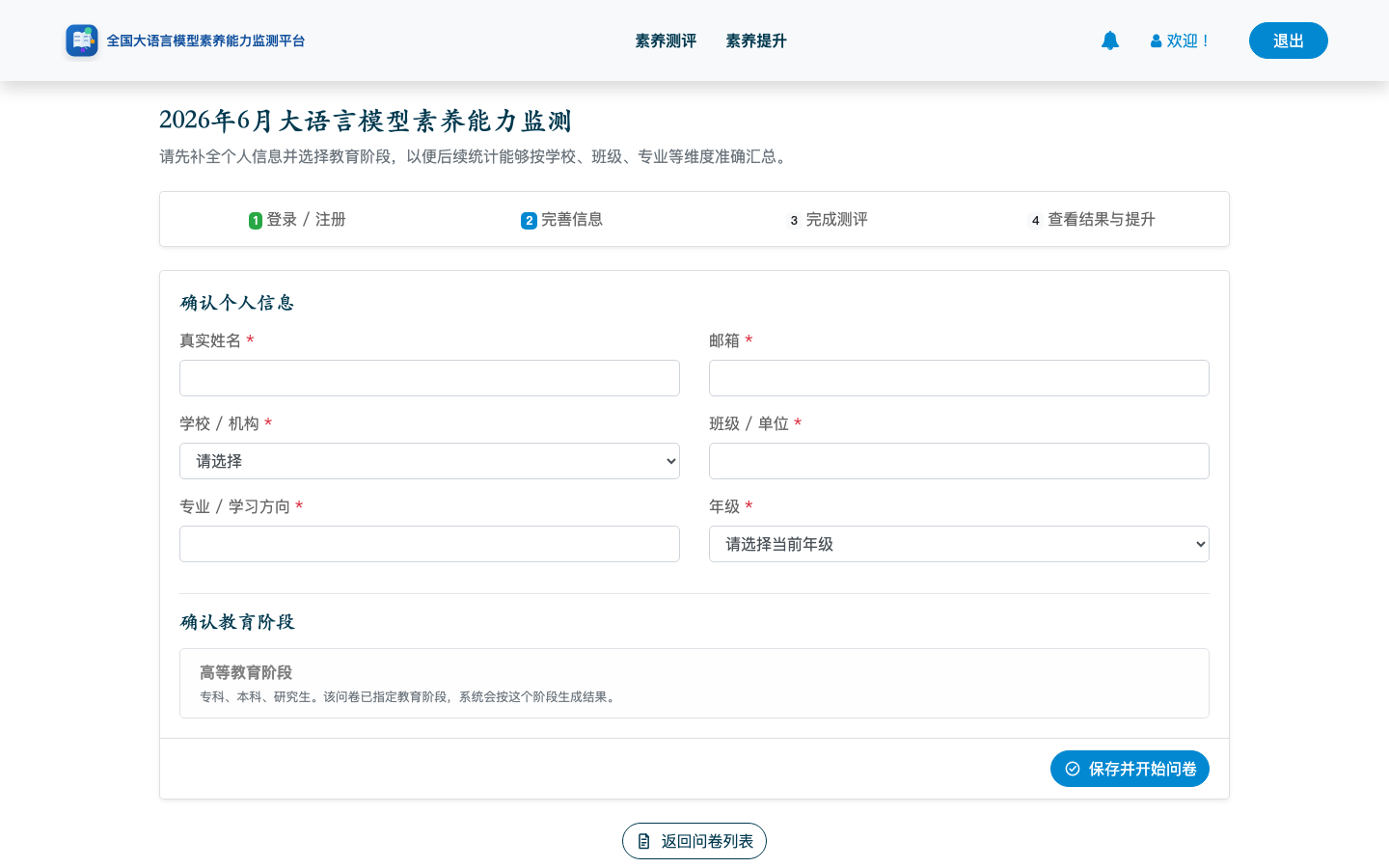Click 返回问卷列表 button
Image resolution: width=1389 pixels, height=868 pixels.
[694, 841]
